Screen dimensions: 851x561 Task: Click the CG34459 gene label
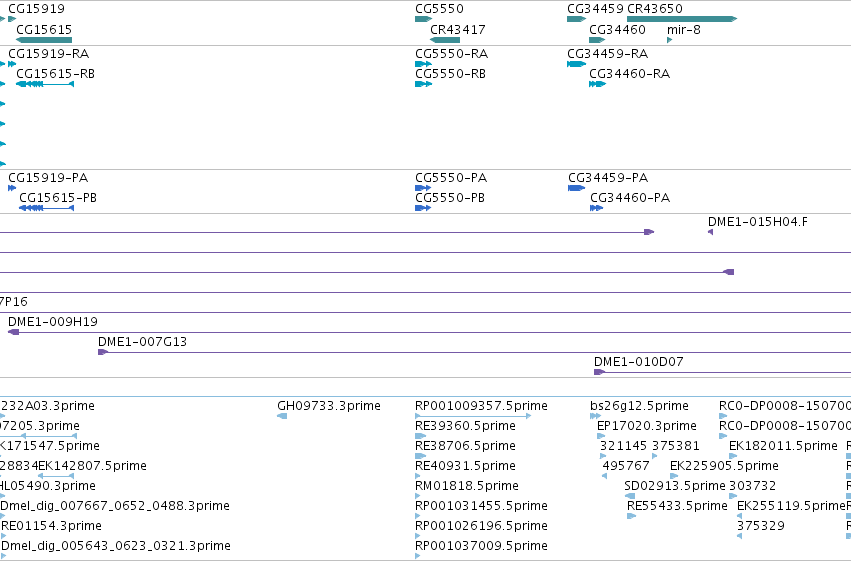pyautogui.click(x=595, y=9)
